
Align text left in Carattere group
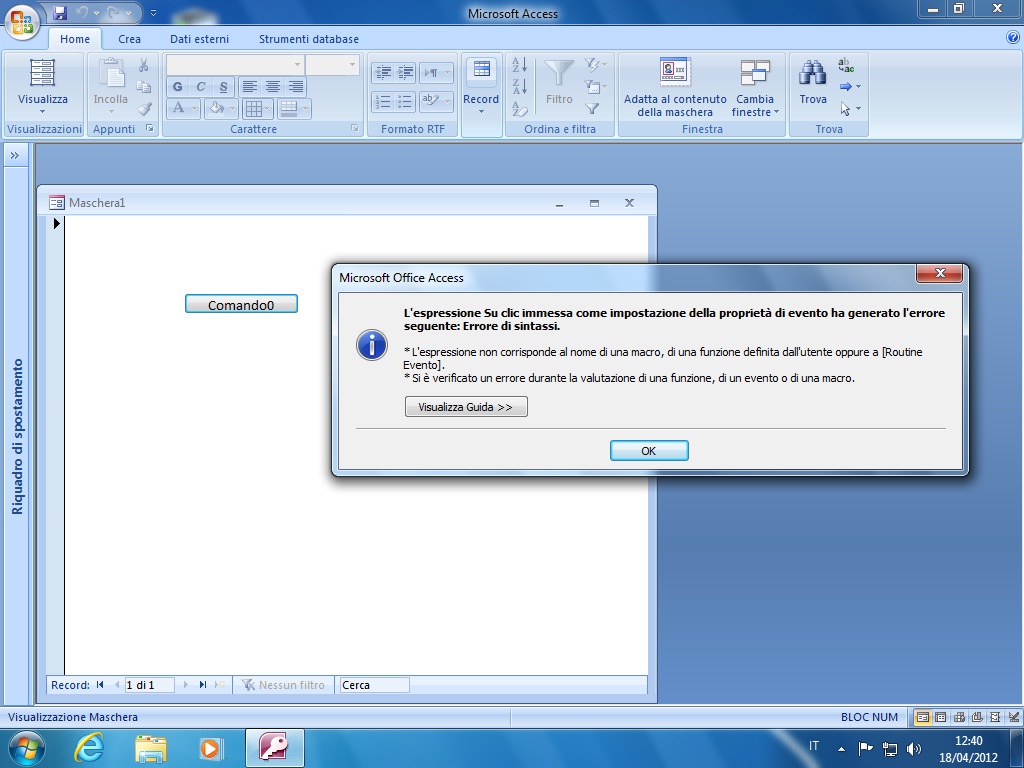point(249,86)
